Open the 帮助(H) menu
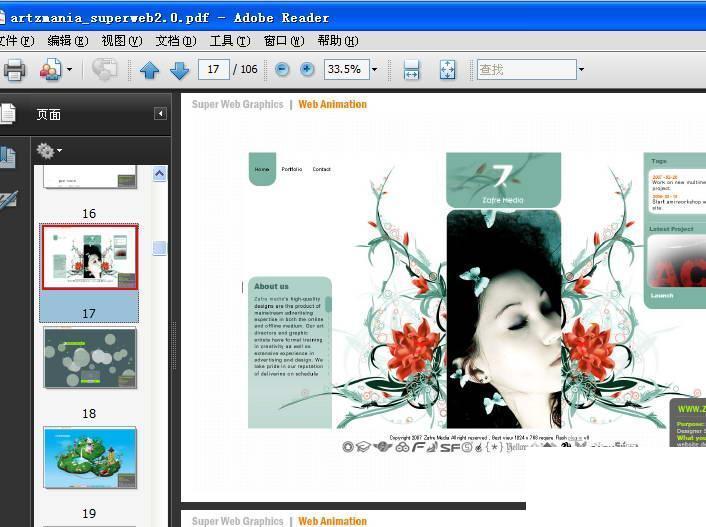This screenshot has width=706, height=527. [338, 41]
